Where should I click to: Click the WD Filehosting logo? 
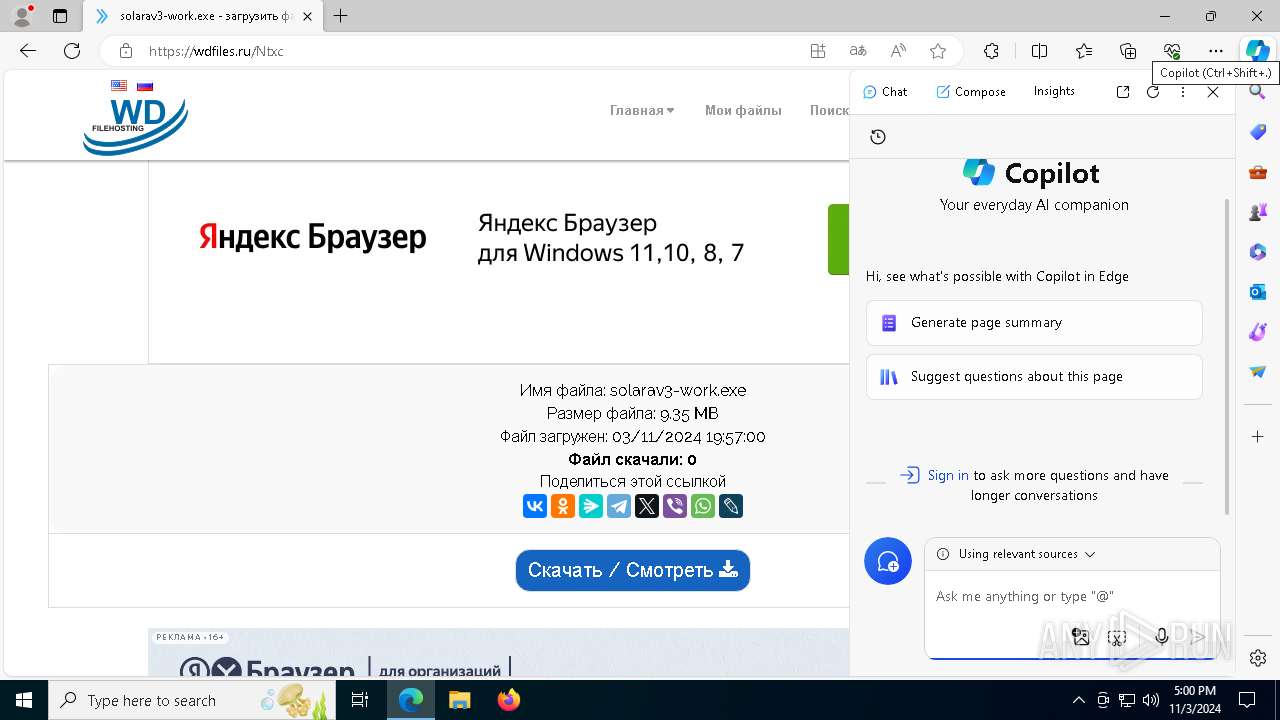pyautogui.click(x=136, y=125)
